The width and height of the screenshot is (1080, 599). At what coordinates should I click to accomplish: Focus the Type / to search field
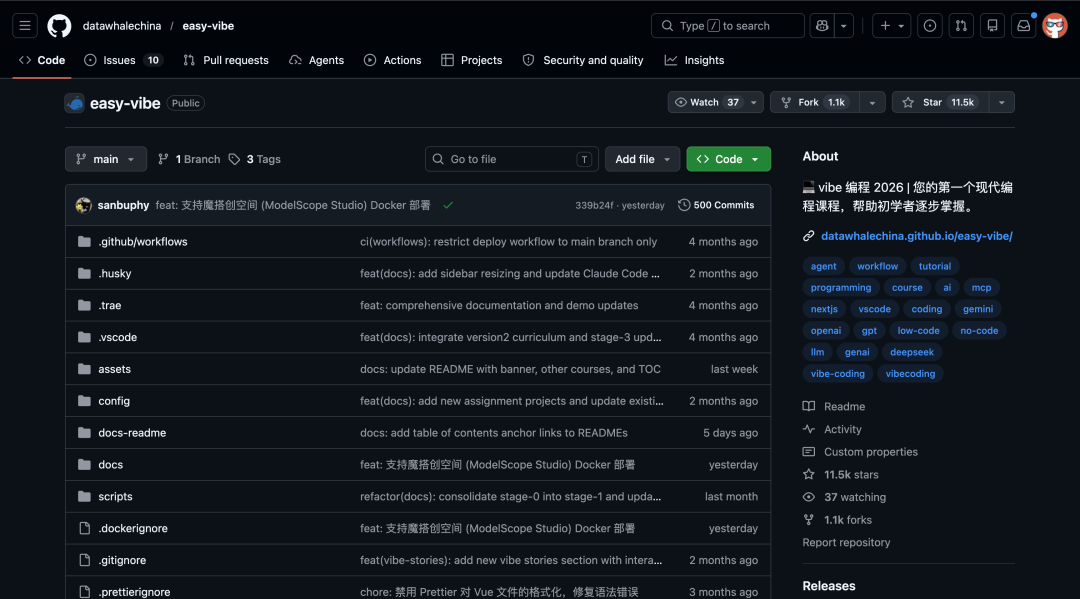pyautogui.click(x=727, y=26)
